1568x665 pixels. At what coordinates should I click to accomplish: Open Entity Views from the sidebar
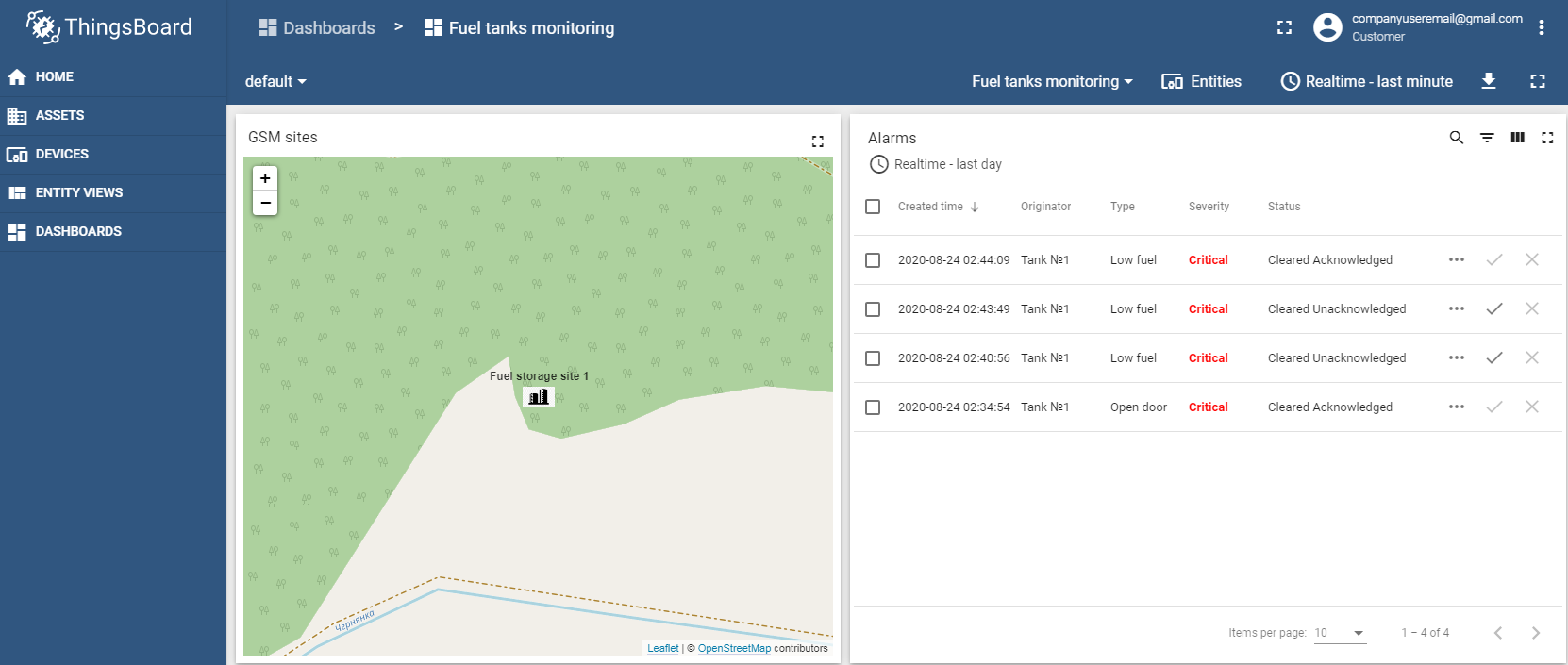click(x=78, y=192)
